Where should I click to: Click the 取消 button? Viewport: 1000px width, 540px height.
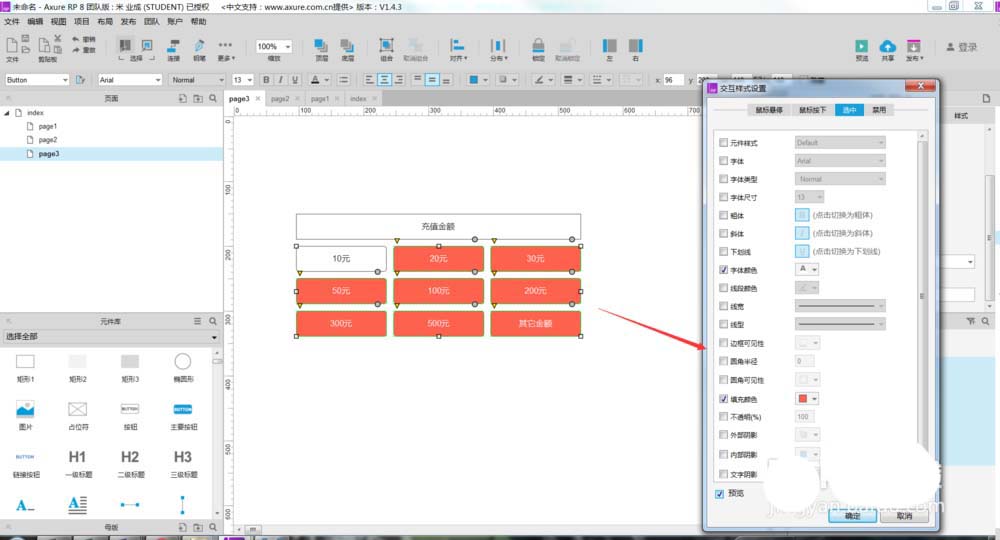click(x=904, y=516)
